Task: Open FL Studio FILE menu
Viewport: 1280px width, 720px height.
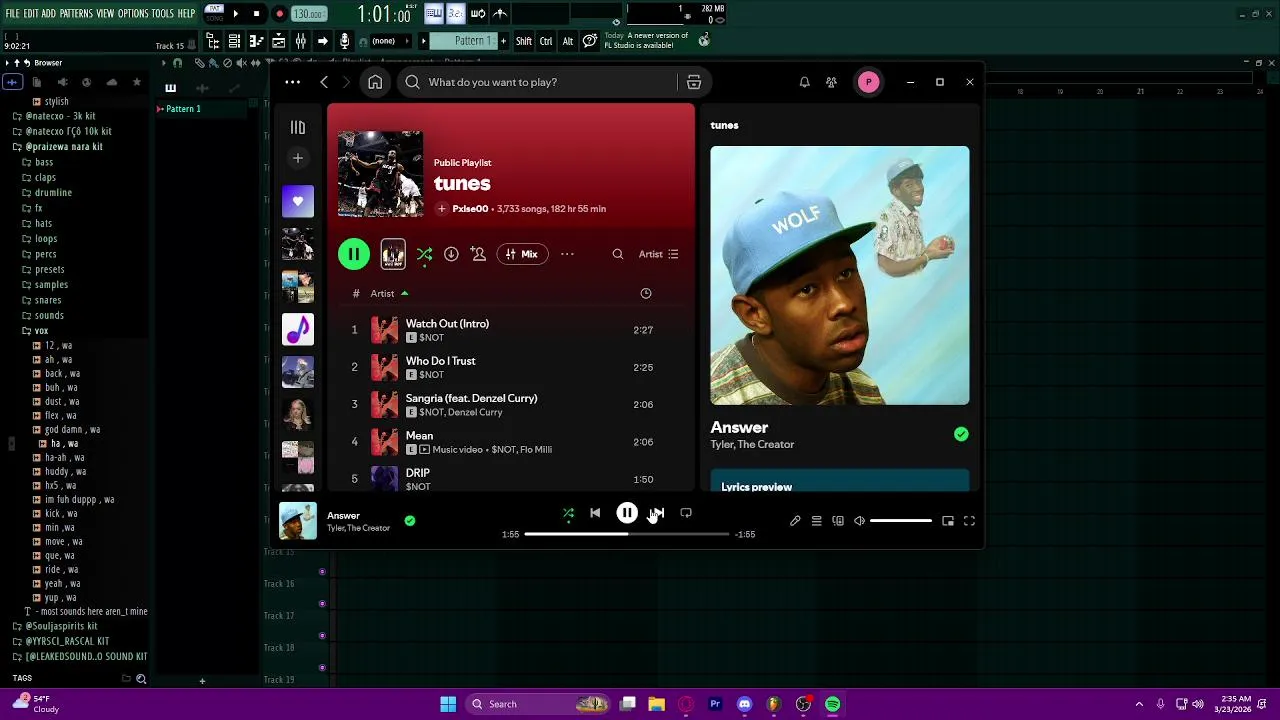Action: coord(12,14)
